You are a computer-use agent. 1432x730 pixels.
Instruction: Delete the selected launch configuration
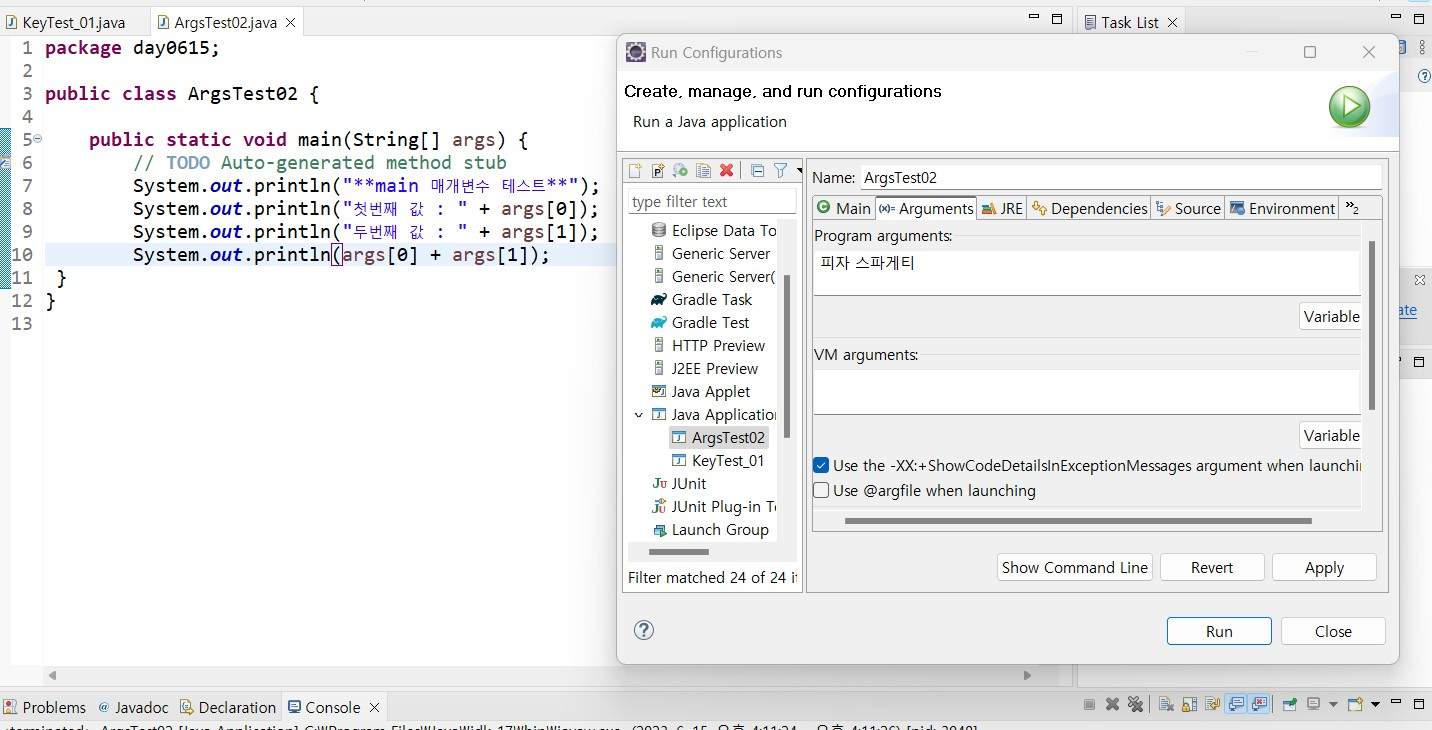click(727, 171)
